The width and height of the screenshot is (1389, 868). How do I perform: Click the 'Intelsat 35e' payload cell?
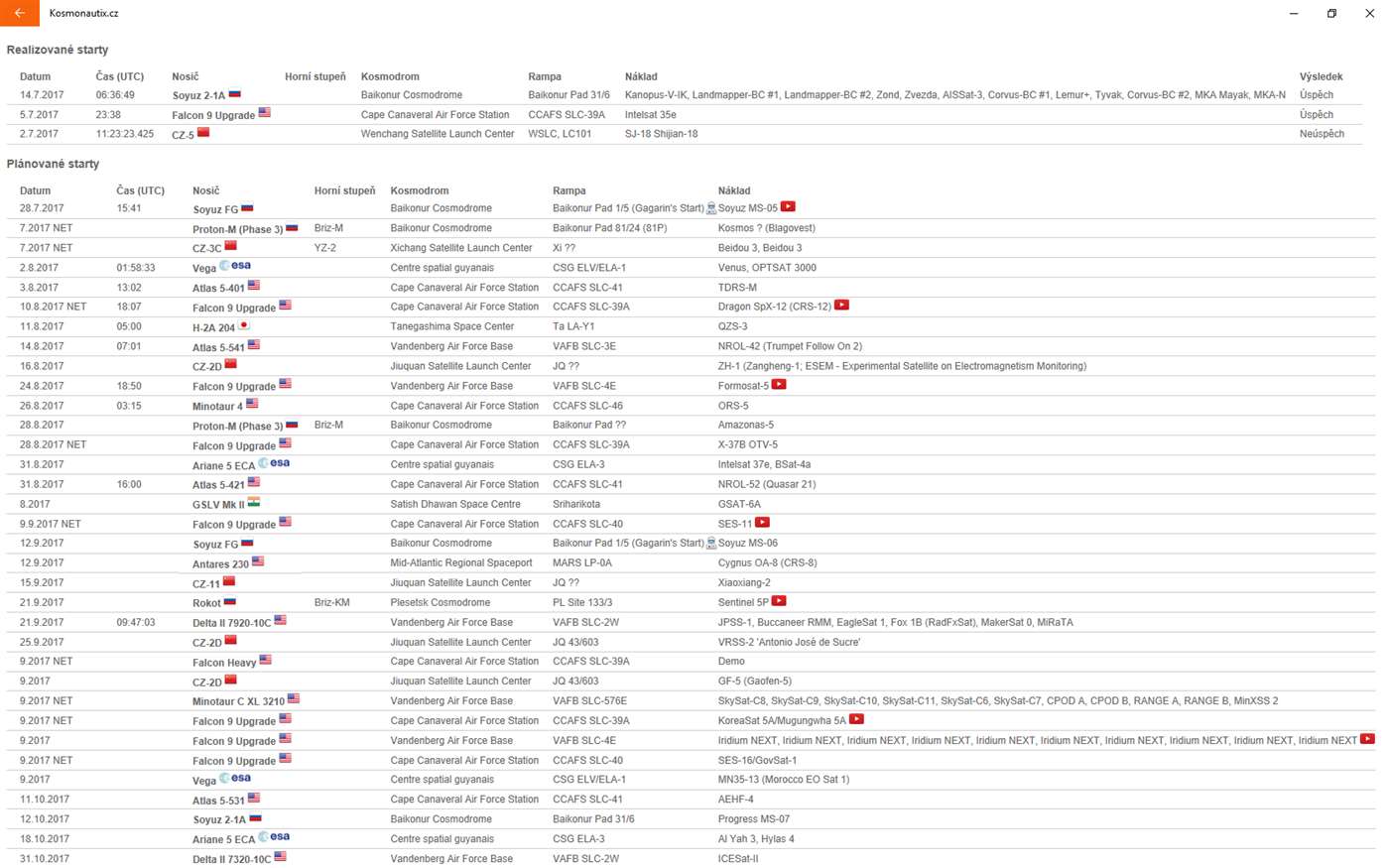pos(651,115)
